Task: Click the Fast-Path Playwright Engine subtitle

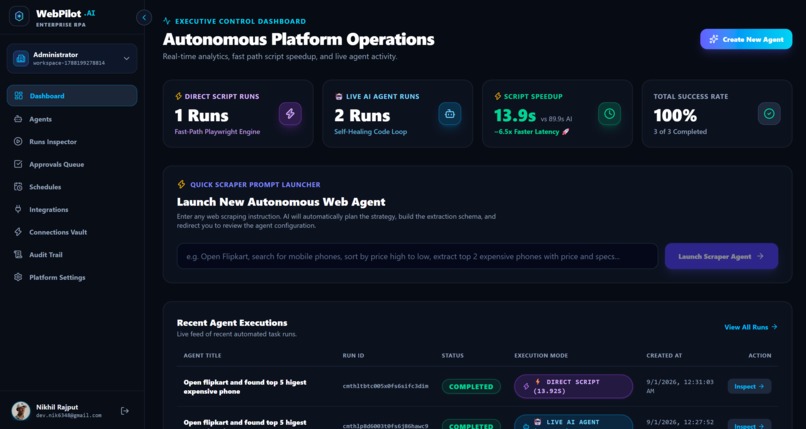Action: click(217, 132)
